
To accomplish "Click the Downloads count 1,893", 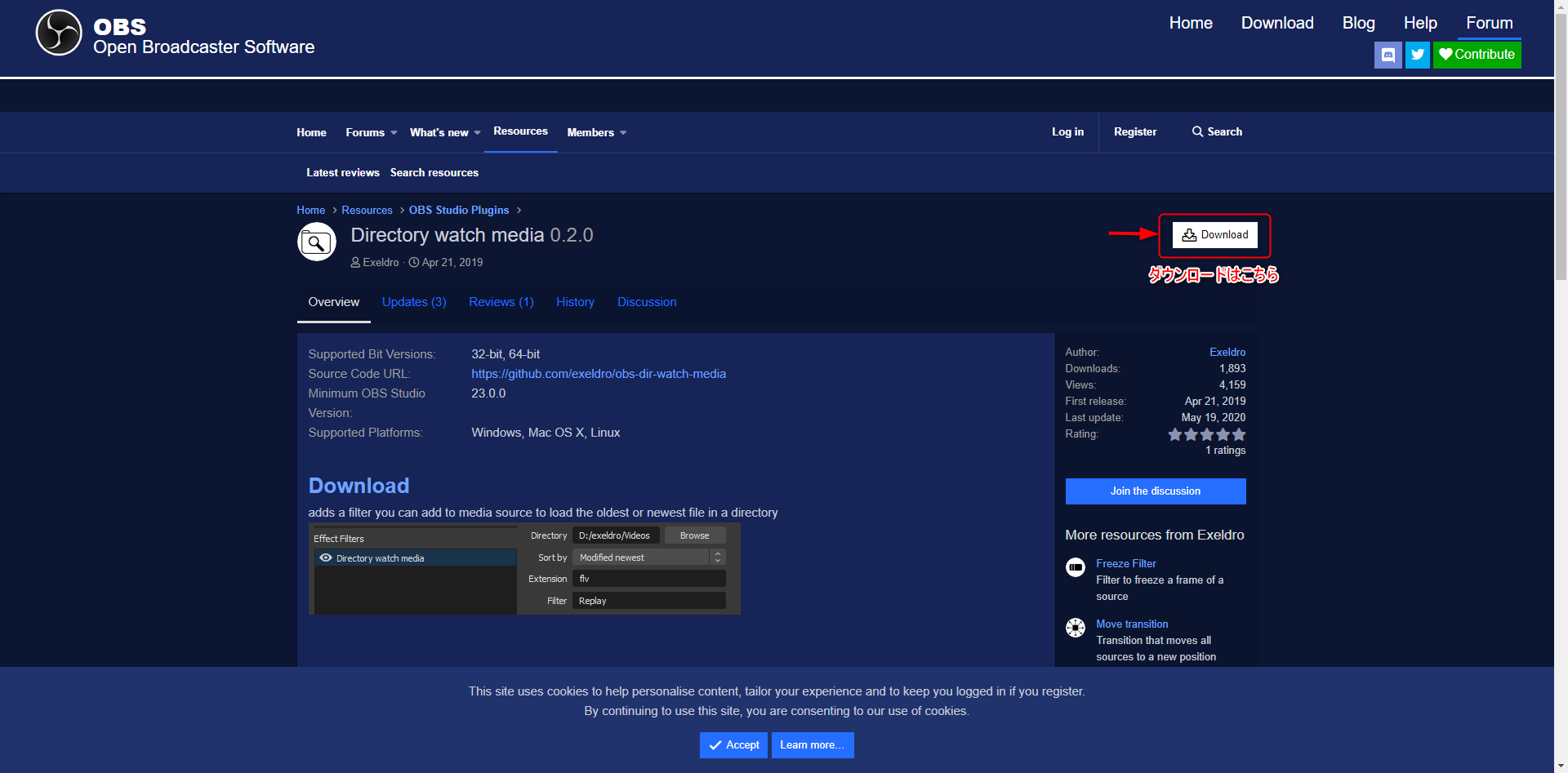I will (1232, 368).
